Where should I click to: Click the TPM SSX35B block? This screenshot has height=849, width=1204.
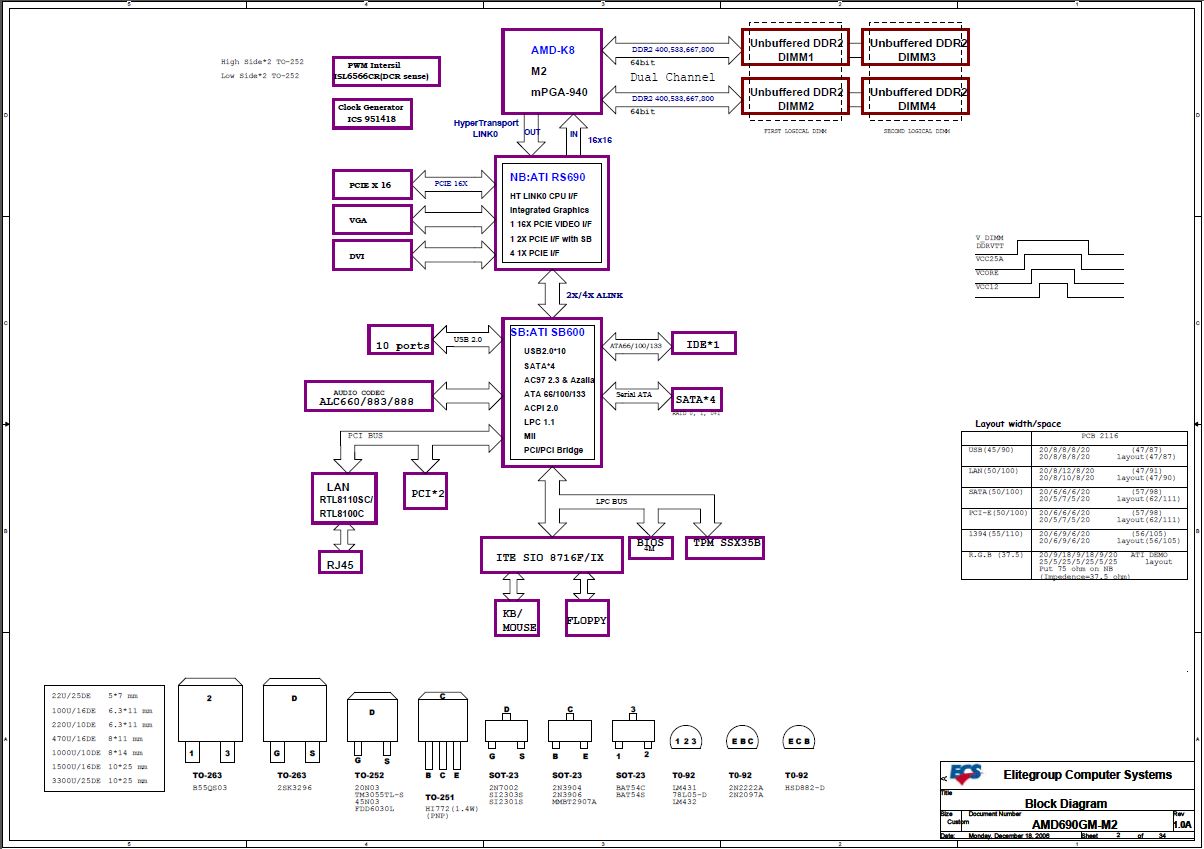(x=726, y=546)
